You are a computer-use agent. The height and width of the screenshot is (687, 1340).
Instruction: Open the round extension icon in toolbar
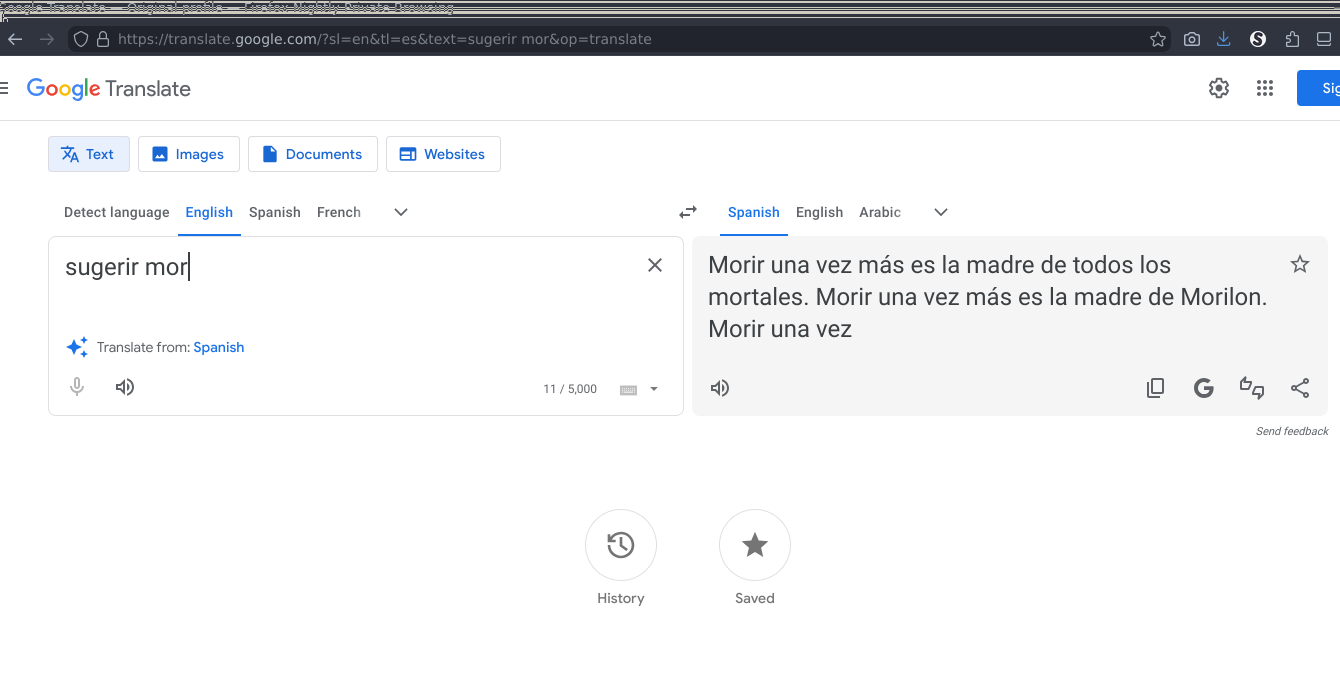(1259, 39)
